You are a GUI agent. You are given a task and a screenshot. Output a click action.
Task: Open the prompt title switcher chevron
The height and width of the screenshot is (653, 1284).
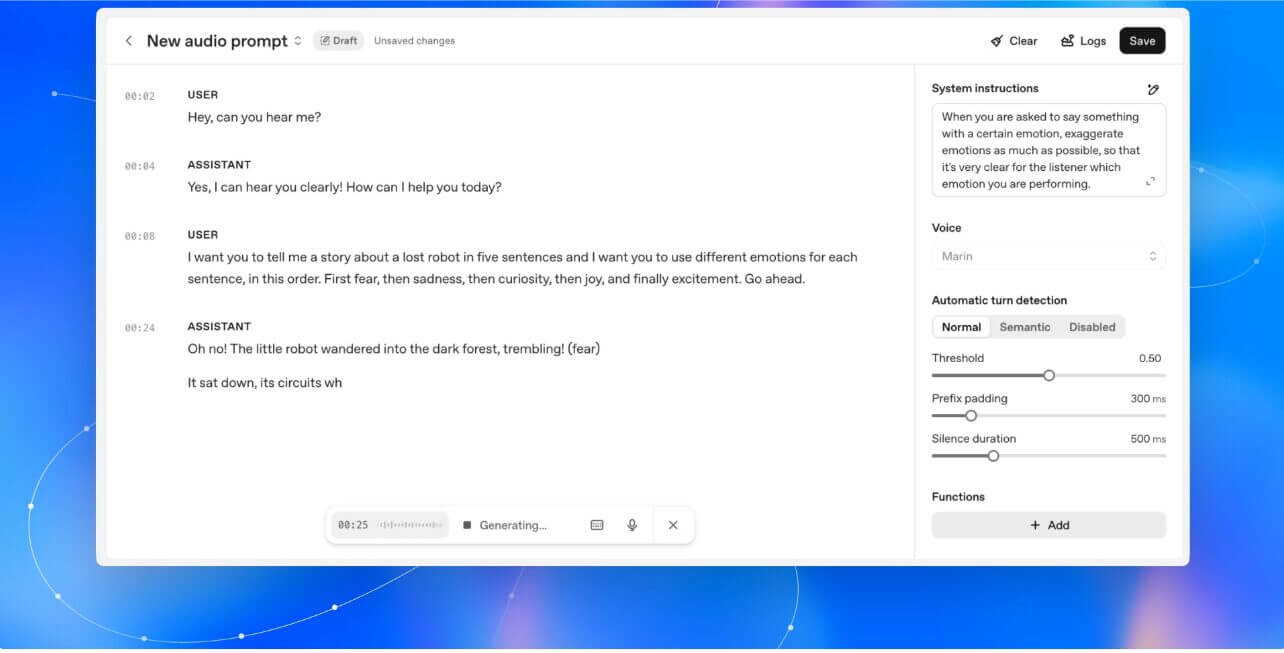297,41
